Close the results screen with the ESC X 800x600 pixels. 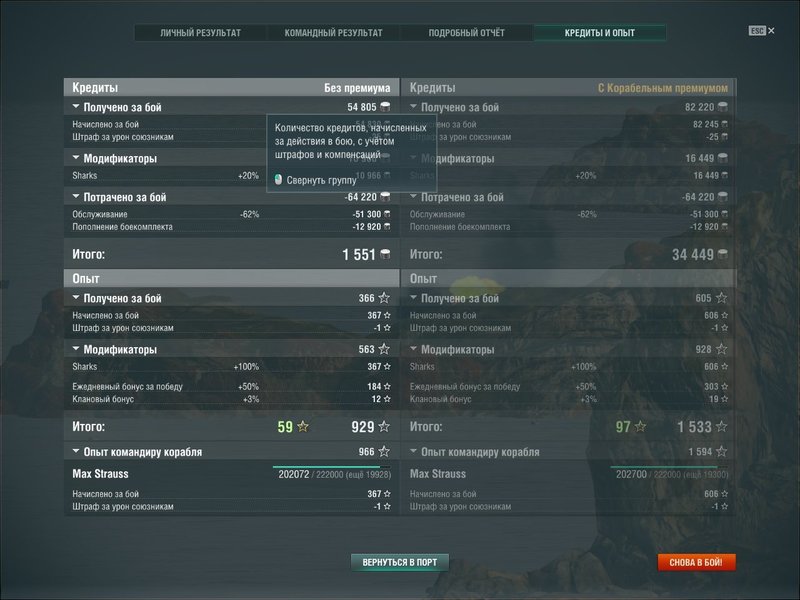click(762, 31)
